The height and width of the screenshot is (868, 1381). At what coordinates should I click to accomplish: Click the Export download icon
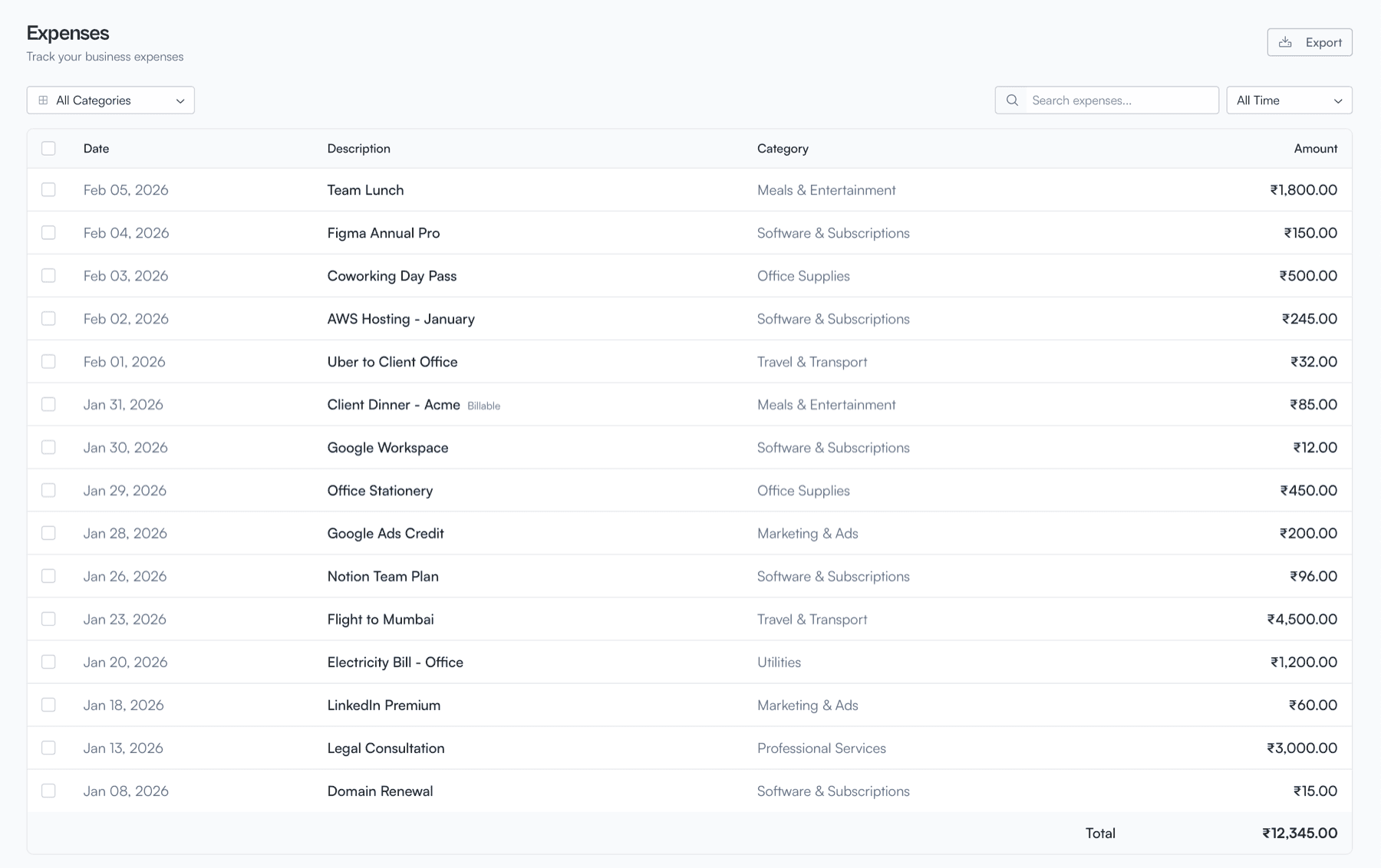click(x=1286, y=42)
